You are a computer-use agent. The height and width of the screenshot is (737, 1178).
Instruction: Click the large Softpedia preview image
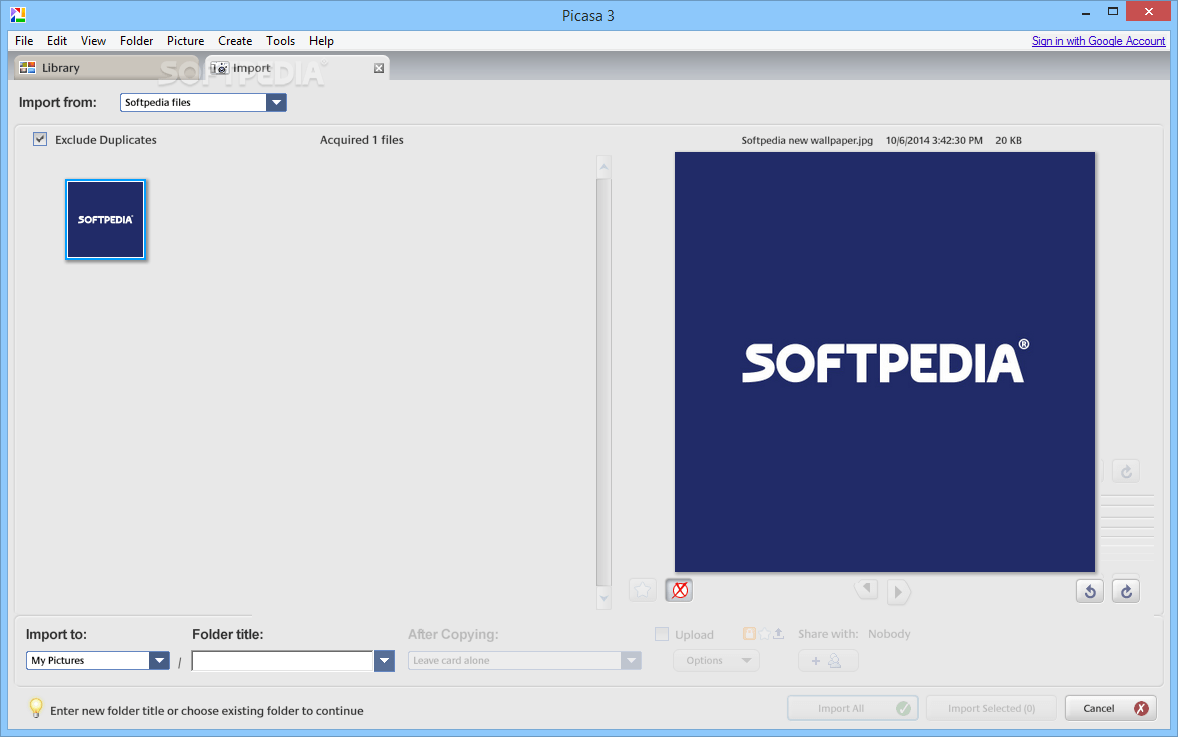coord(884,362)
